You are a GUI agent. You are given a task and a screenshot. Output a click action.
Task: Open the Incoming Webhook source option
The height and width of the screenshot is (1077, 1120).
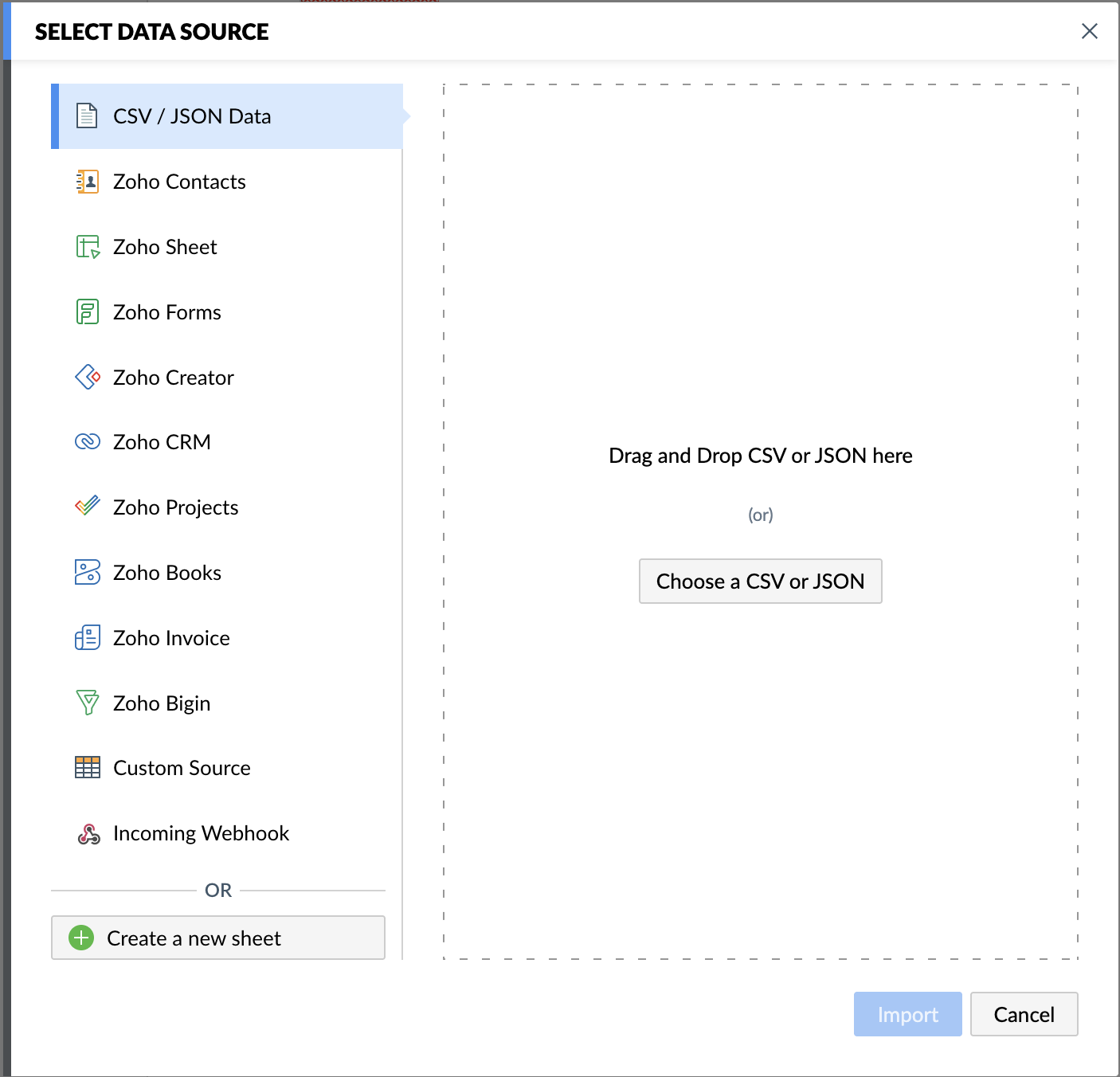[x=201, y=833]
